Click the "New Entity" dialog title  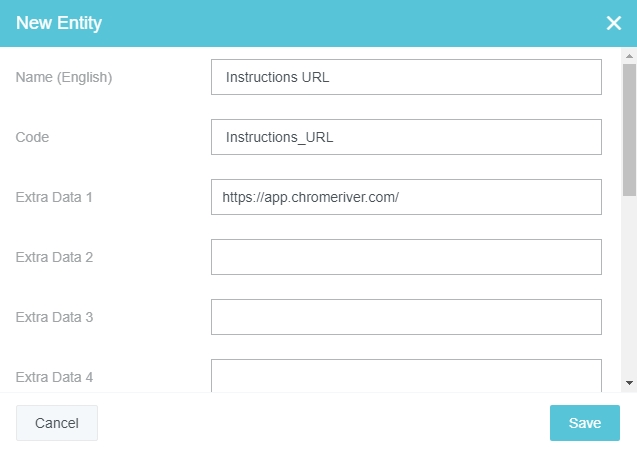[x=58, y=22]
